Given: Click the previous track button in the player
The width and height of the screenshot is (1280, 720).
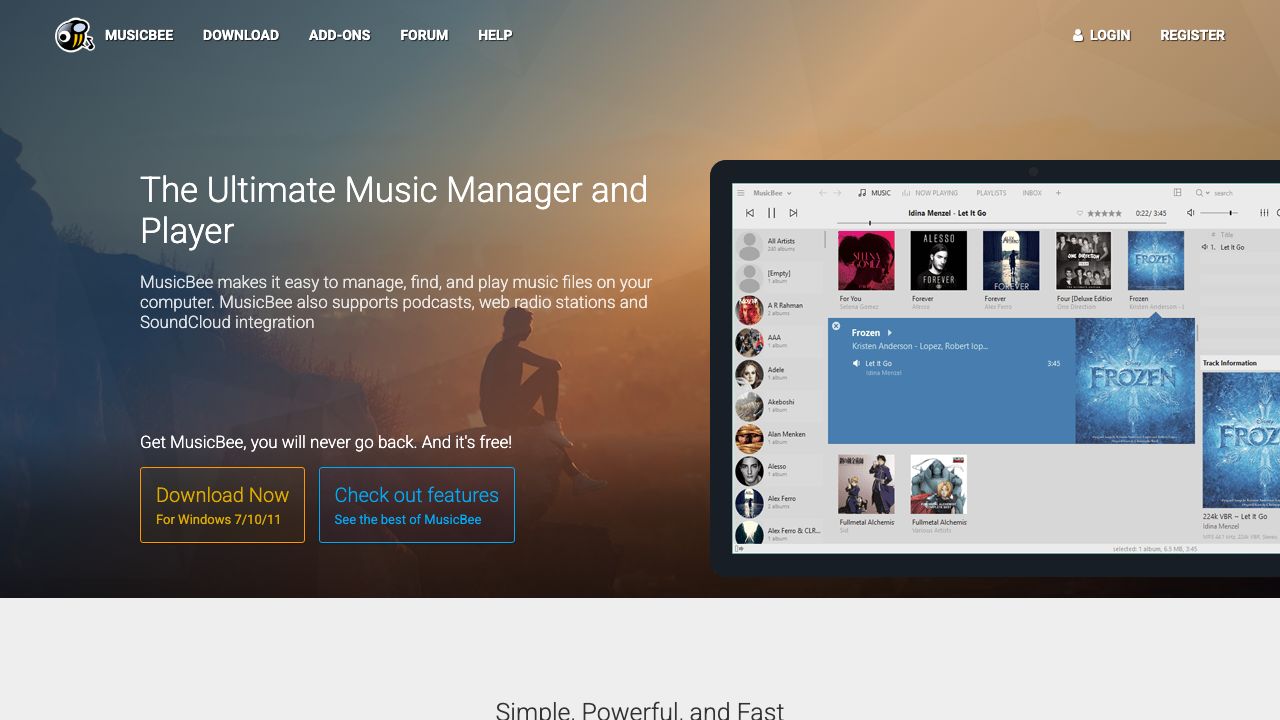Looking at the screenshot, I should pos(750,213).
